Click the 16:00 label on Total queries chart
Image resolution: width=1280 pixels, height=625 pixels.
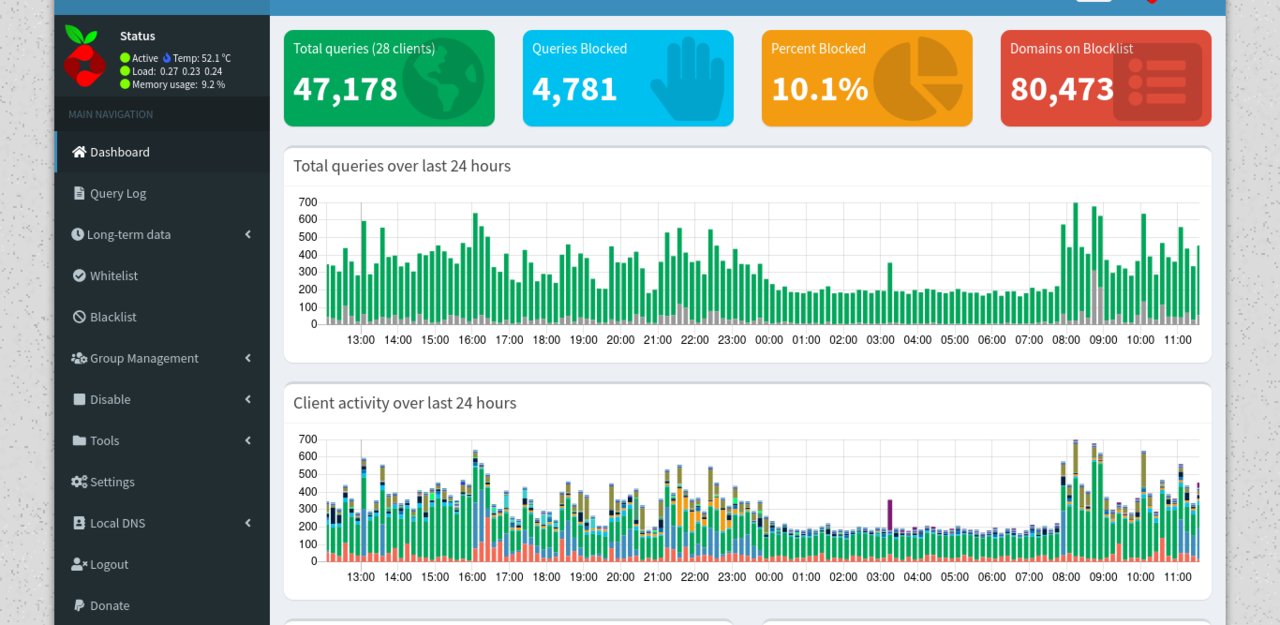pos(472,340)
